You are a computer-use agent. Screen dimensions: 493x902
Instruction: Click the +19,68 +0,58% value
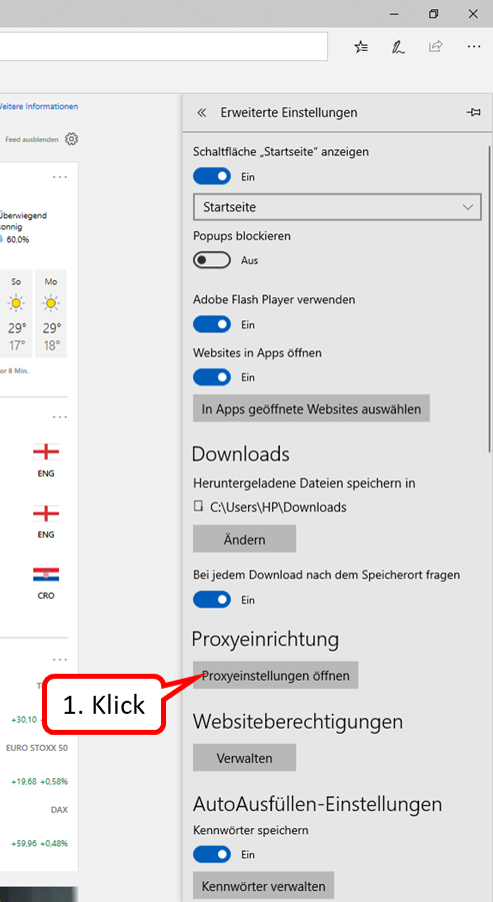(x=39, y=781)
